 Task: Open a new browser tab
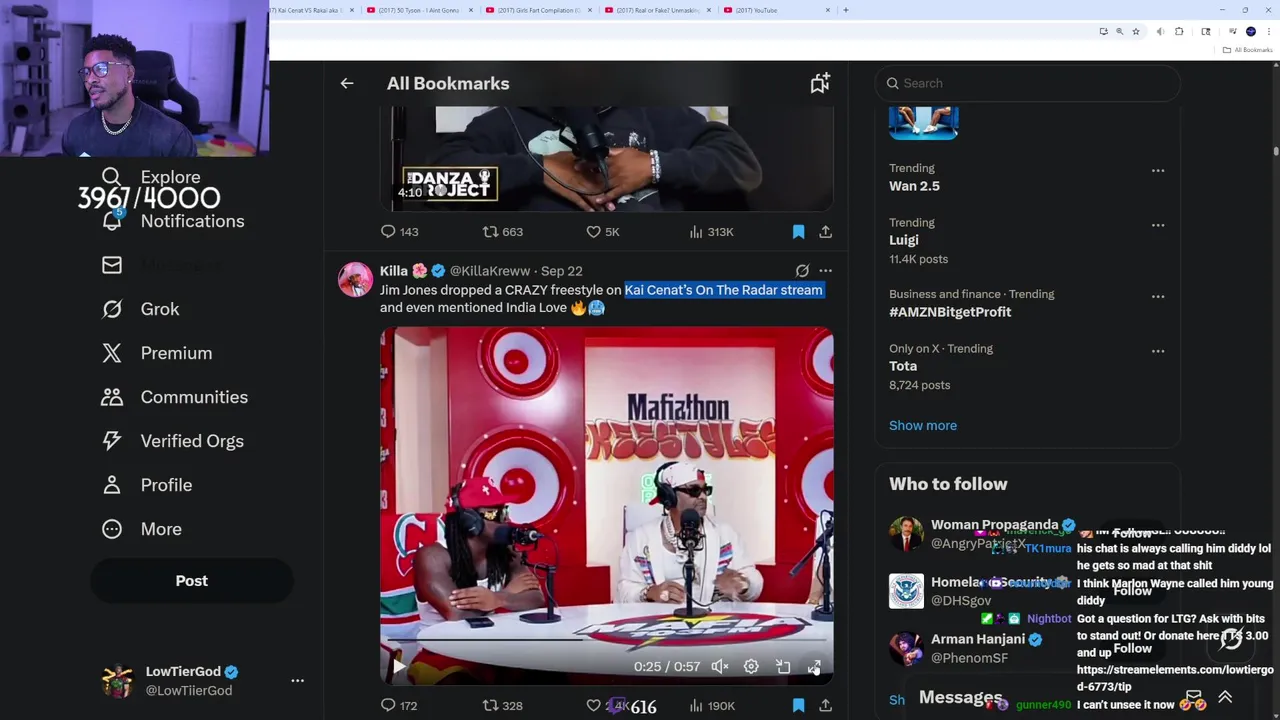pyautogui.click(x=846, y=10)
